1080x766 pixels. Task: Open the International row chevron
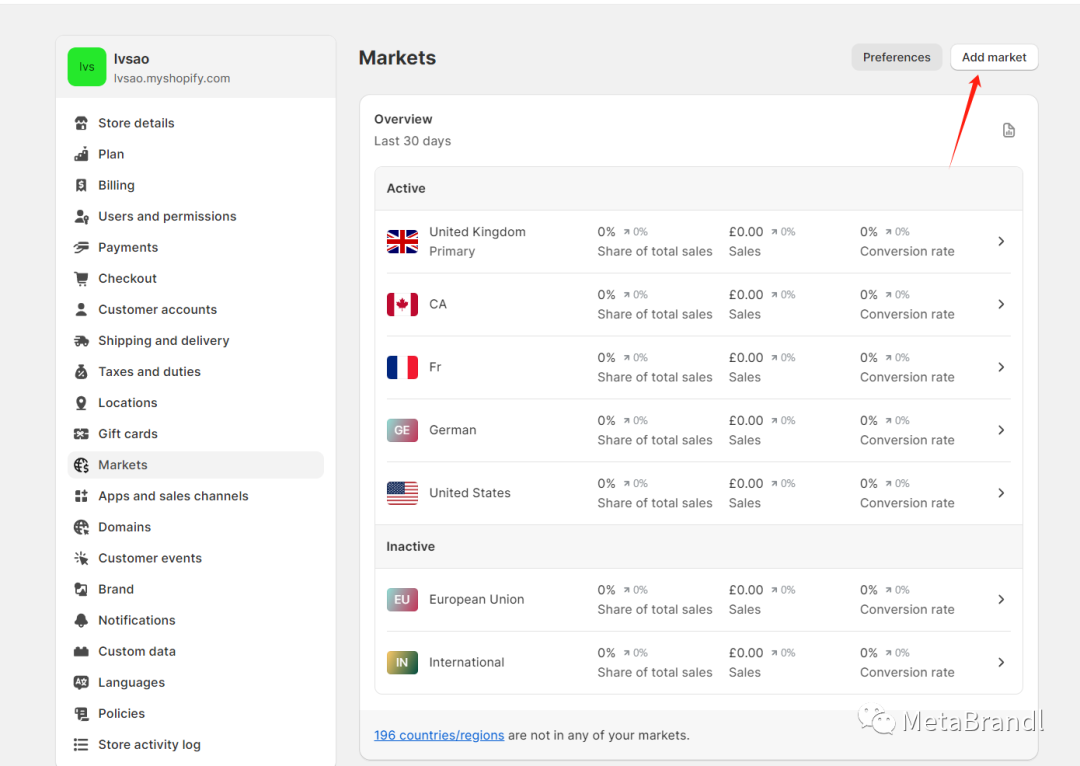point(1001,662)
